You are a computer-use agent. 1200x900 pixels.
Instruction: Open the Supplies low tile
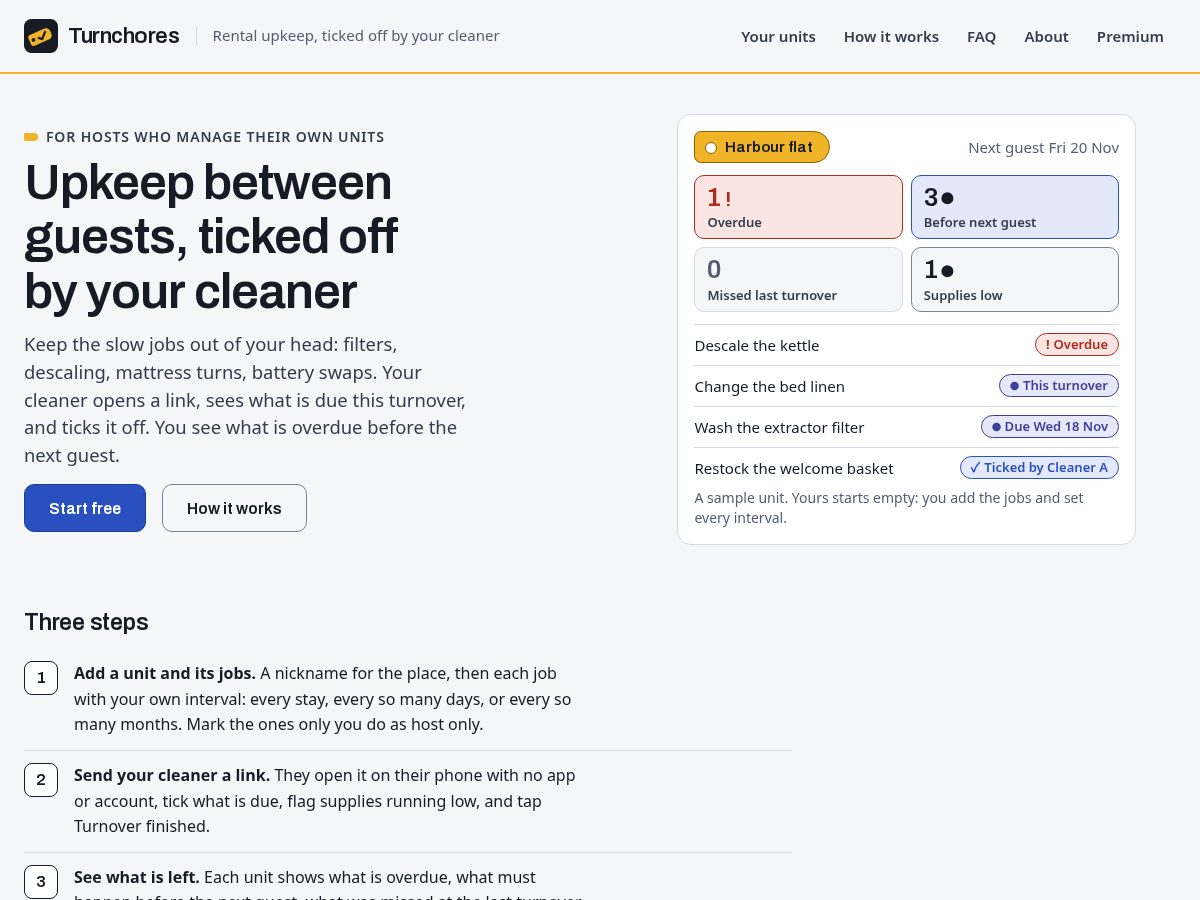tap(1015, 280)
